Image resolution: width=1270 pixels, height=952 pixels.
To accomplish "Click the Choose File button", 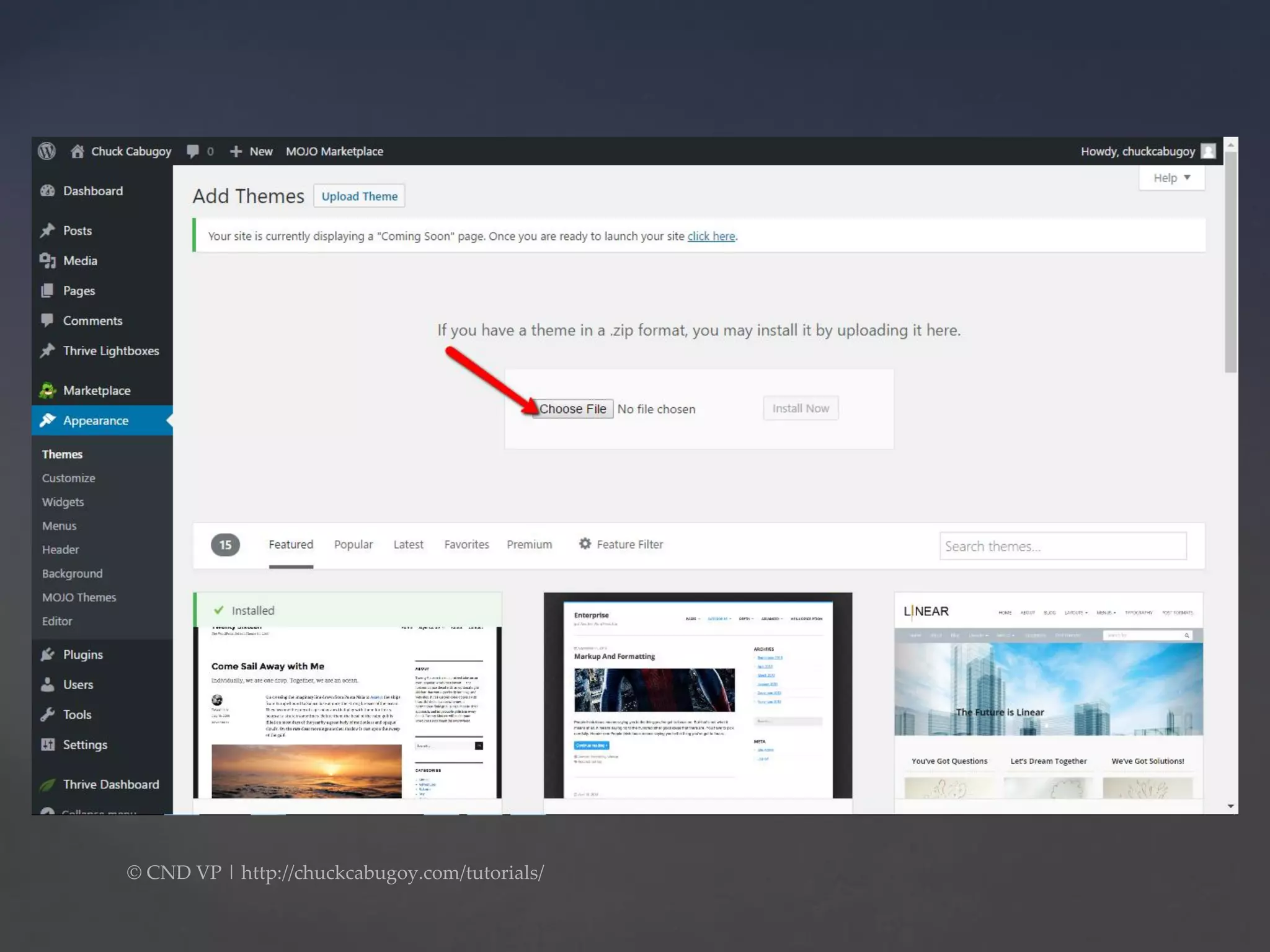I will [x=573, y=409].
